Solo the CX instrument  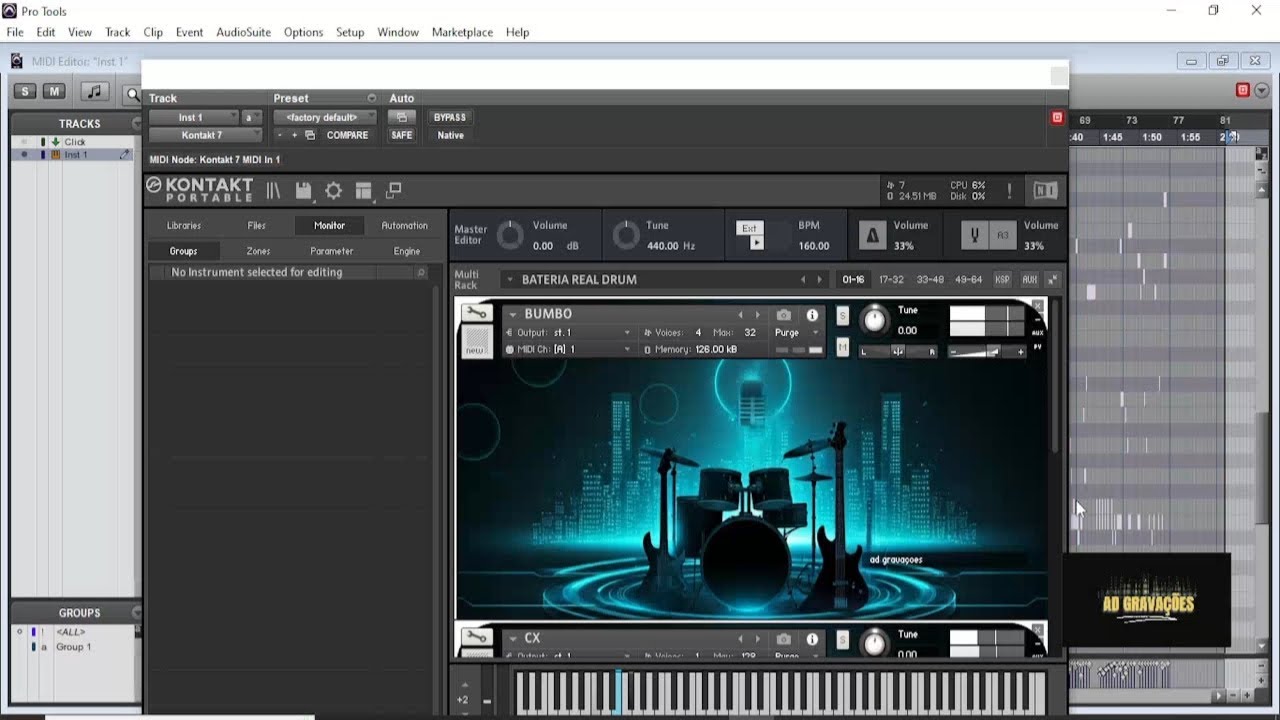842,640
